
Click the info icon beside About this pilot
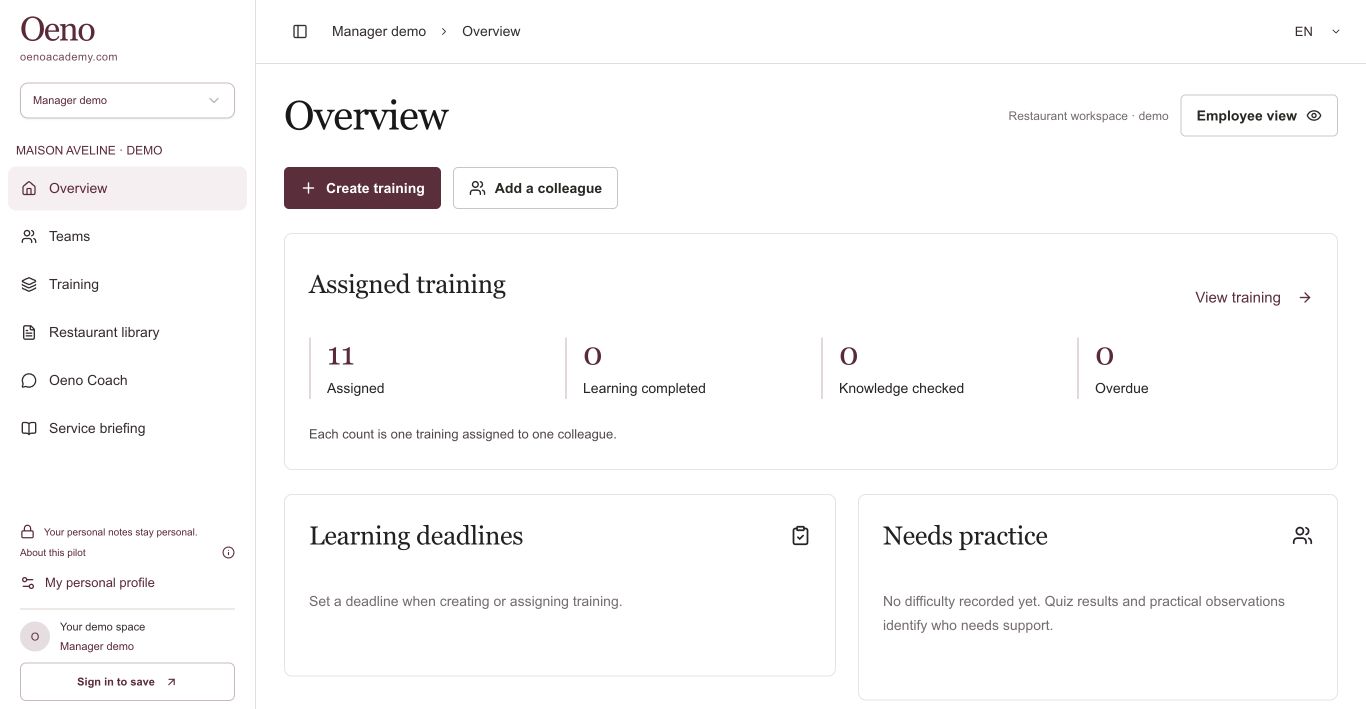[228, 553]
